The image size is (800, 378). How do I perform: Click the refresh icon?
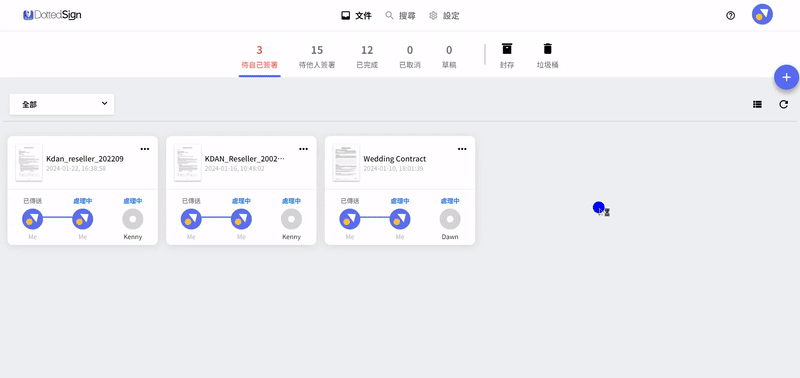pyautogui.click(x=783, y=104)
